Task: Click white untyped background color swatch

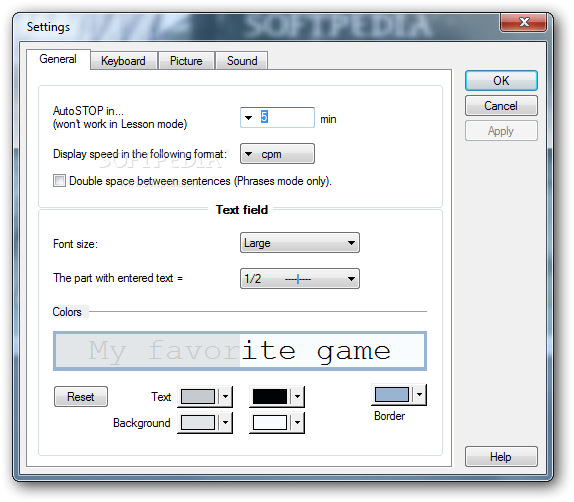Action: (x=270, y=423)
